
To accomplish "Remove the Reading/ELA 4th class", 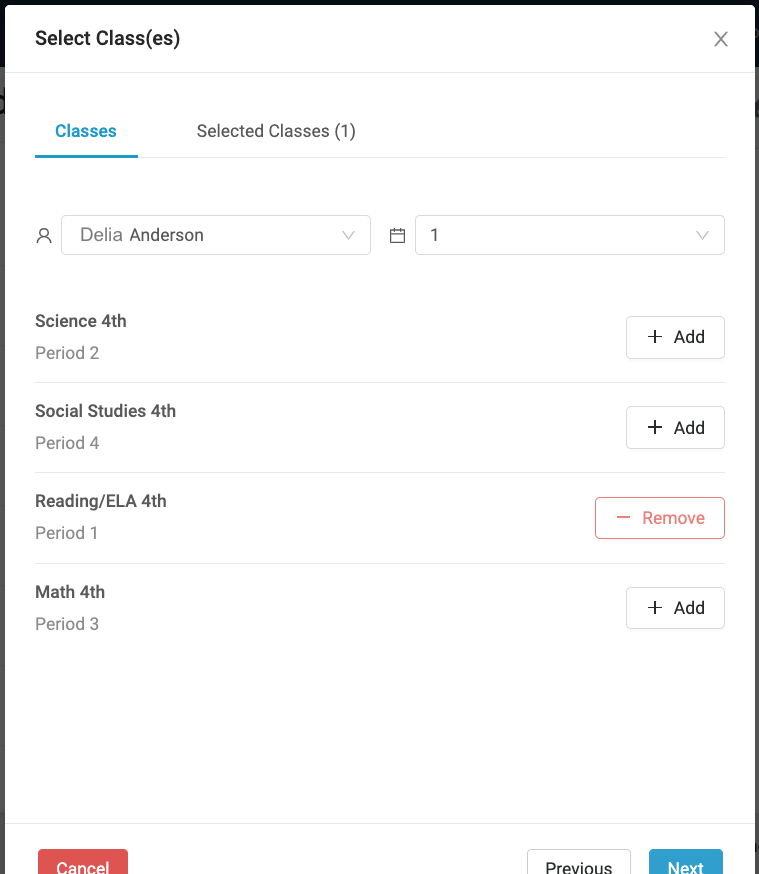I will click(x=660, y=518).
